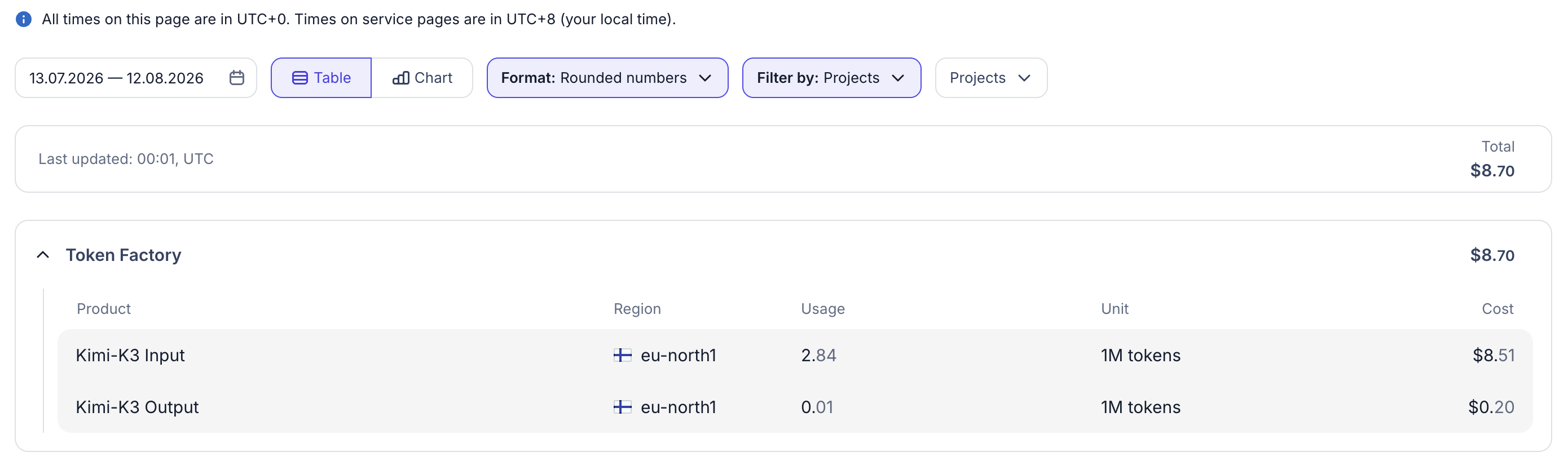
Task: Switch to the Table view tab
Action: click(321, 78)
